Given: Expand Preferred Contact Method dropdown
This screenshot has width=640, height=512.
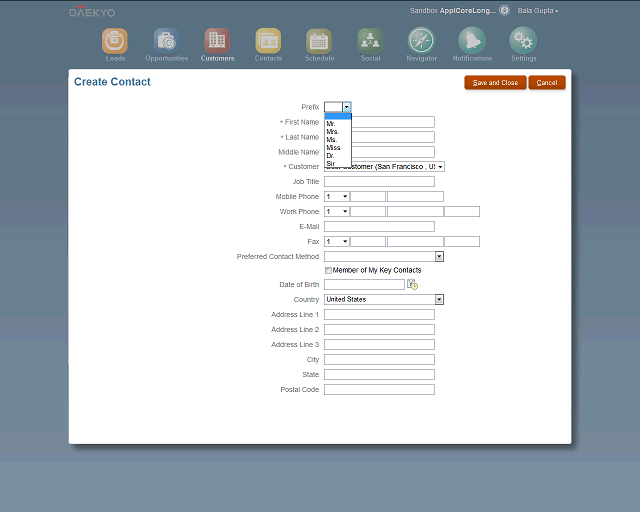Looking at the screenshot, I should tap(439, 256).
